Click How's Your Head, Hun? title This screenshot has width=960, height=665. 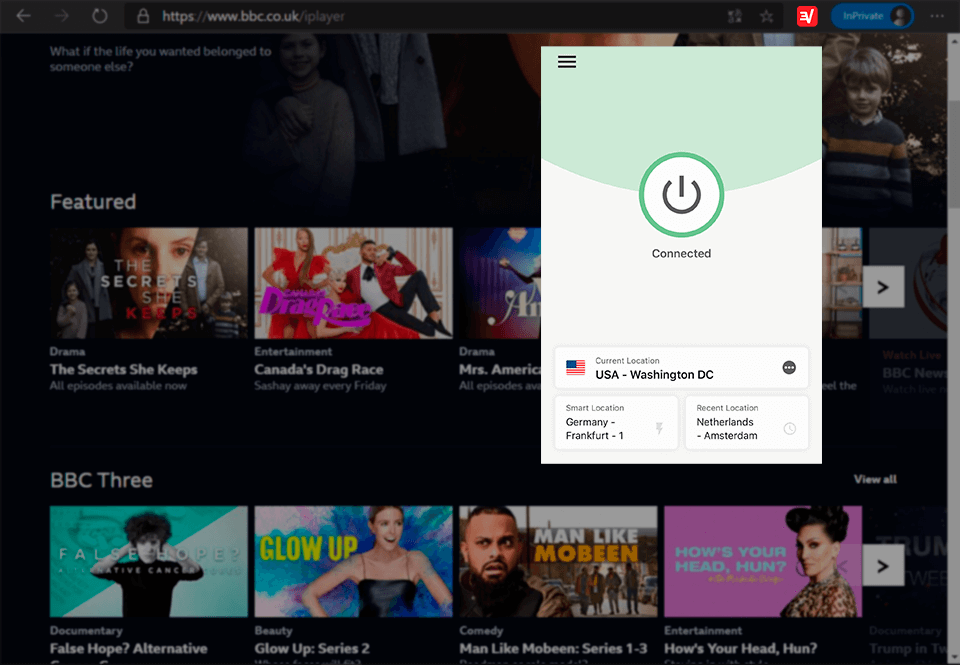(741, 648)
